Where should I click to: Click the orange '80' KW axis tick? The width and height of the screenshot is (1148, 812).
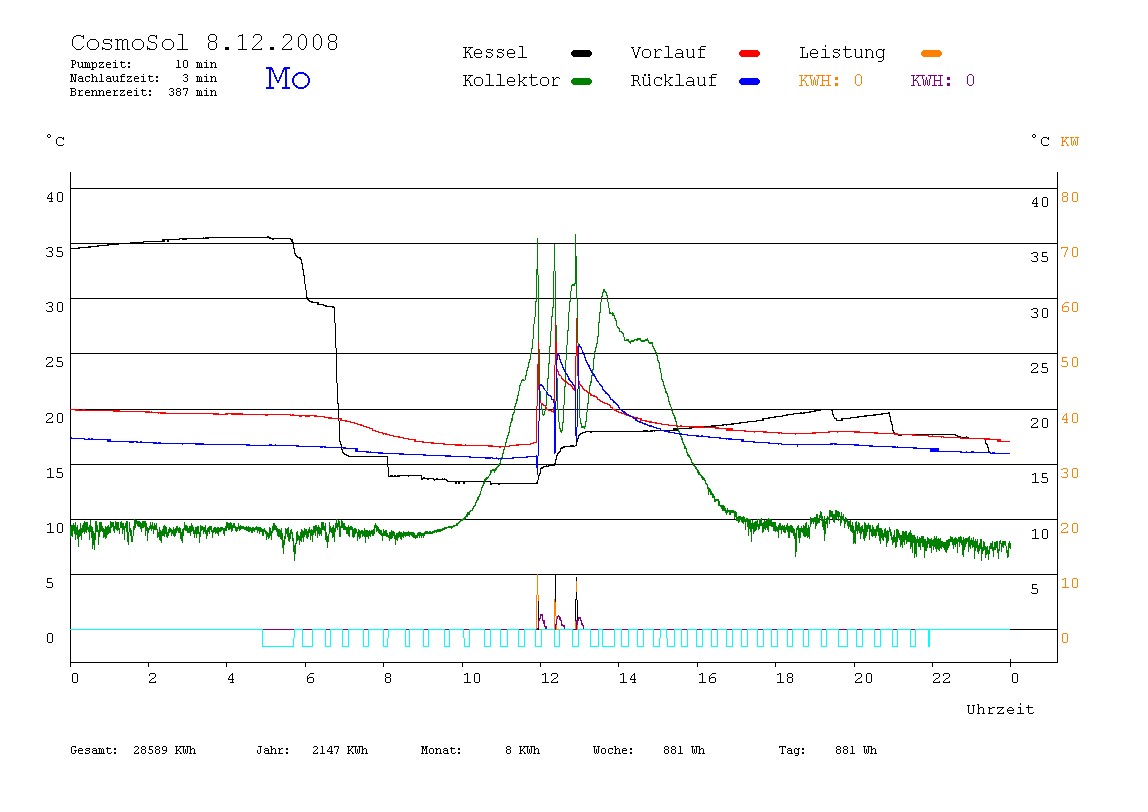[x=1070, y=197]
